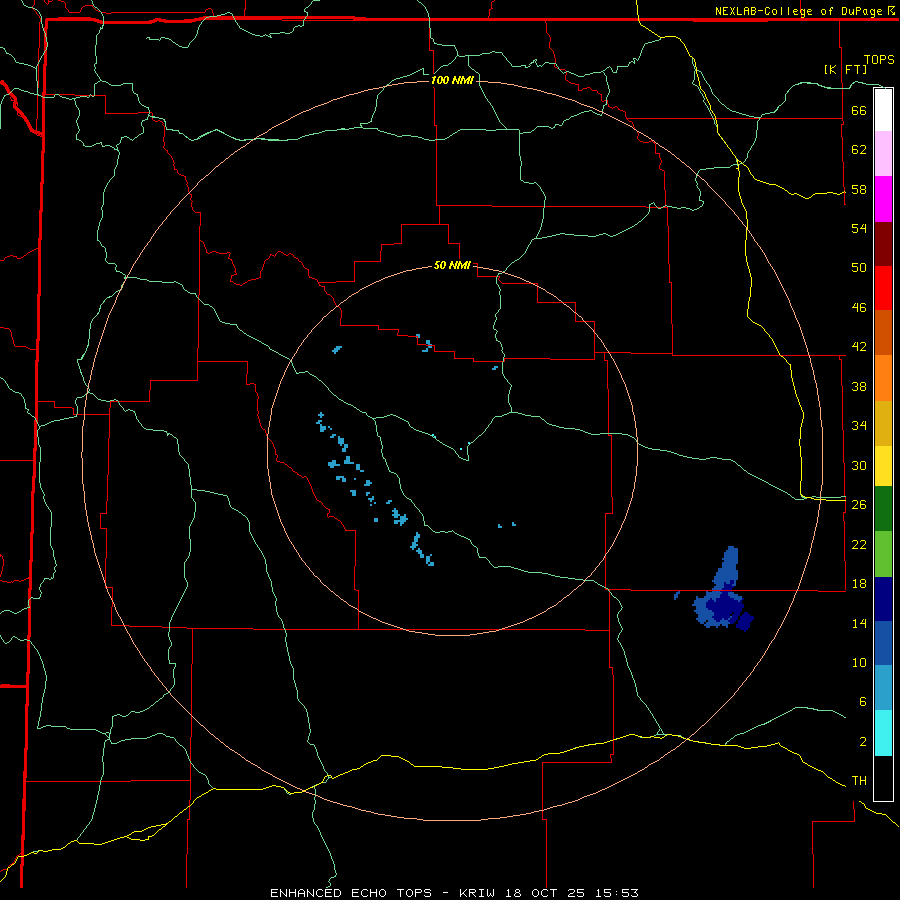
Task: Click the "58" scale label
Action: click(859, 189)
